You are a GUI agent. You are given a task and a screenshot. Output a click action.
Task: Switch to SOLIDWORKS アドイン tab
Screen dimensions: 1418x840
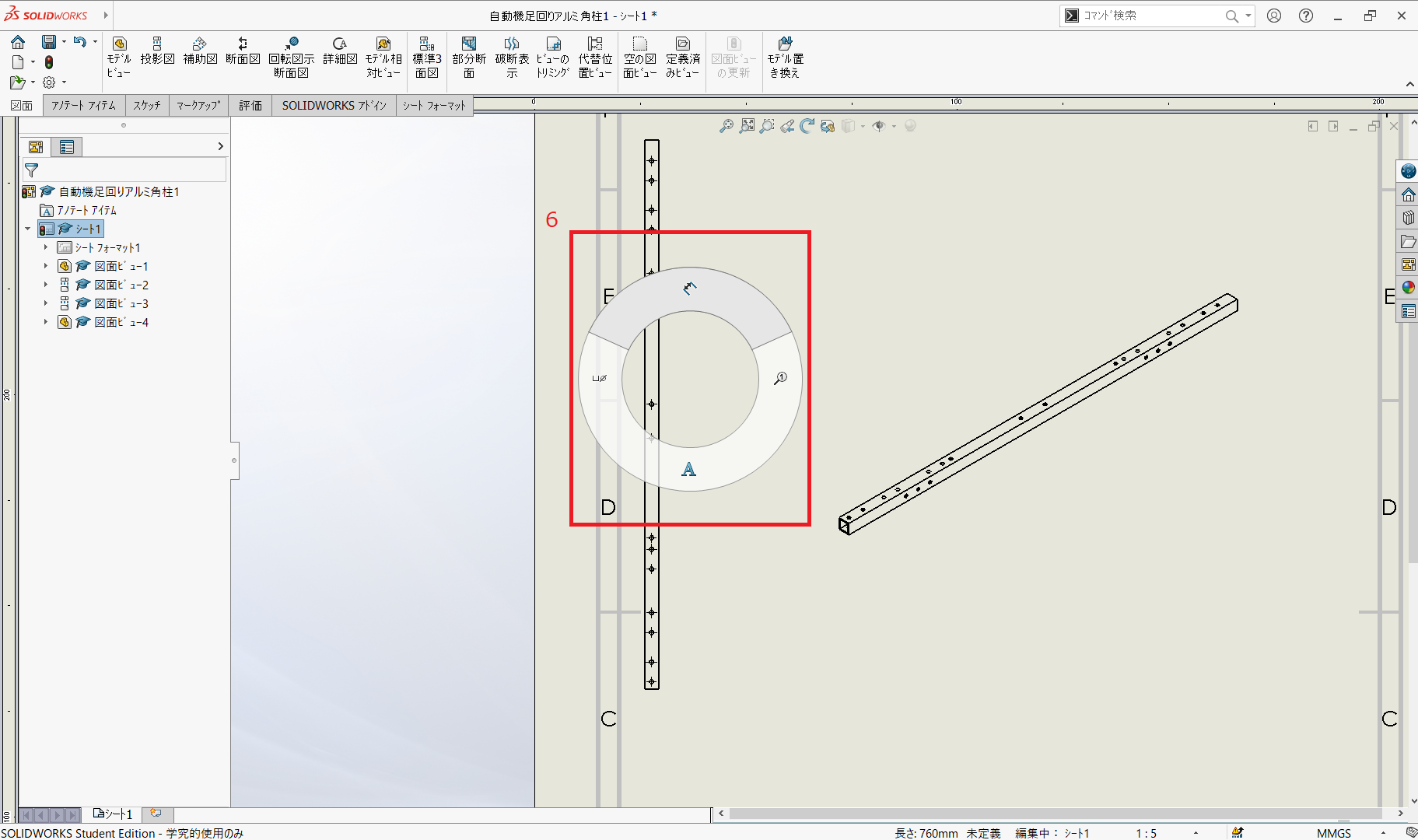coord(334,106)
